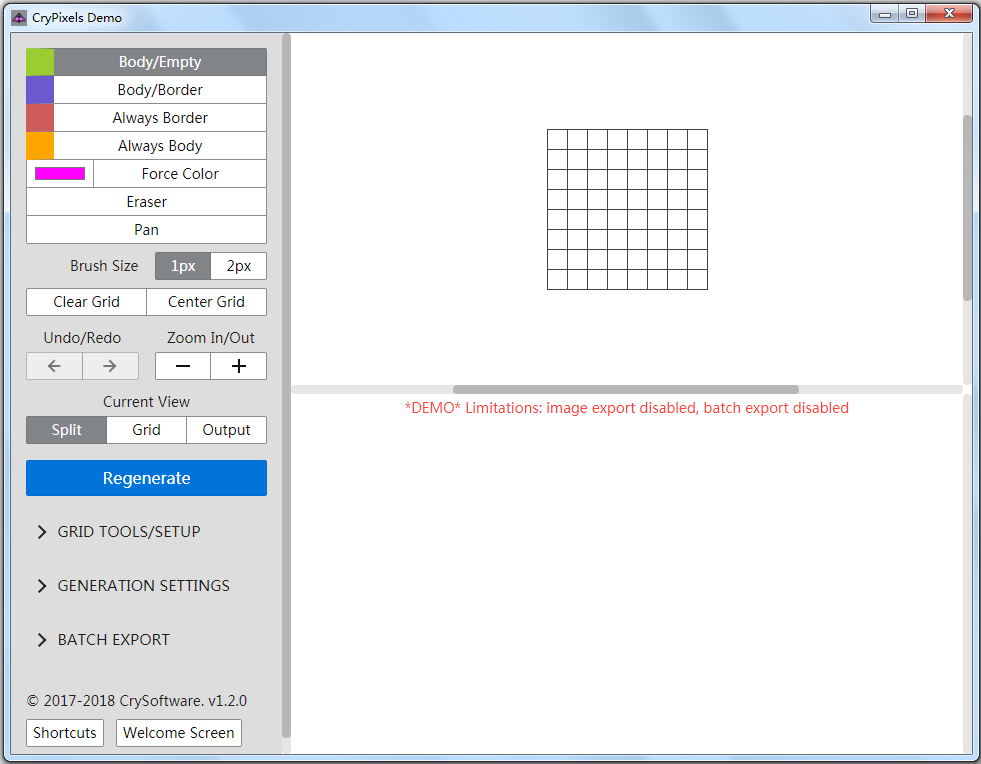
Task: Activate the Pan tool
Action: coord(146,229)
